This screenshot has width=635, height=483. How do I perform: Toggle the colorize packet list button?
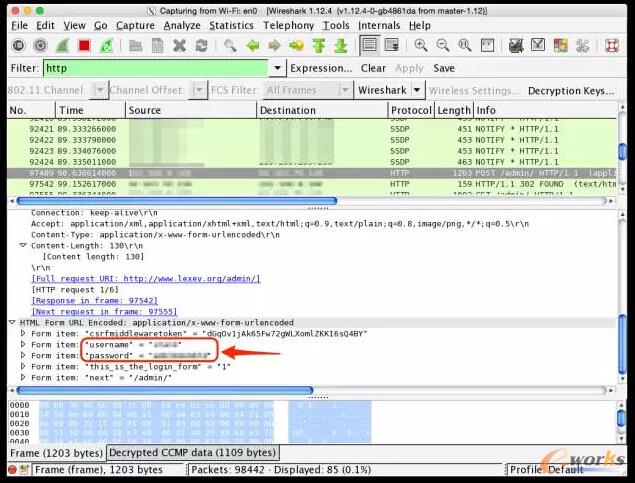click(371, 46)
